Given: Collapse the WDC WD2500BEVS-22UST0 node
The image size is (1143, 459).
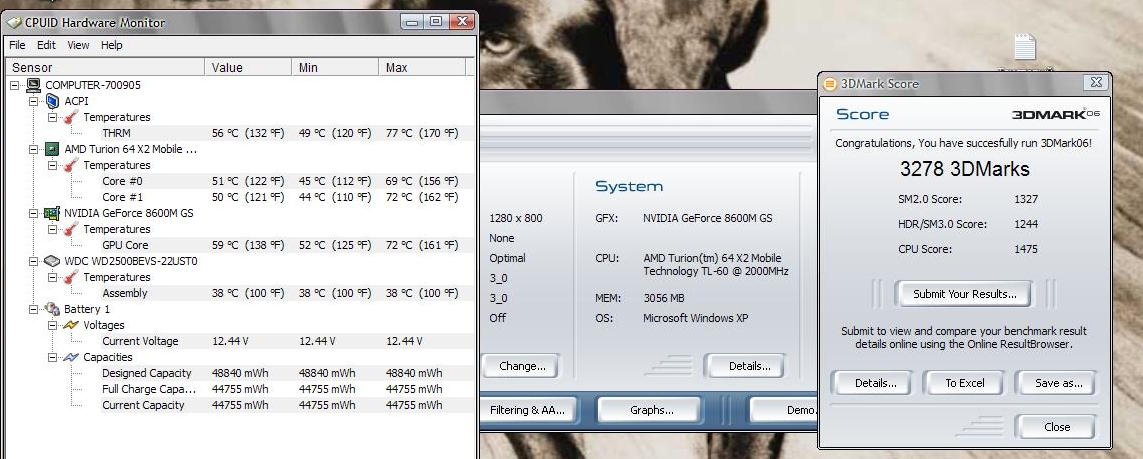Looking at the screenshot, I should 34,262.
